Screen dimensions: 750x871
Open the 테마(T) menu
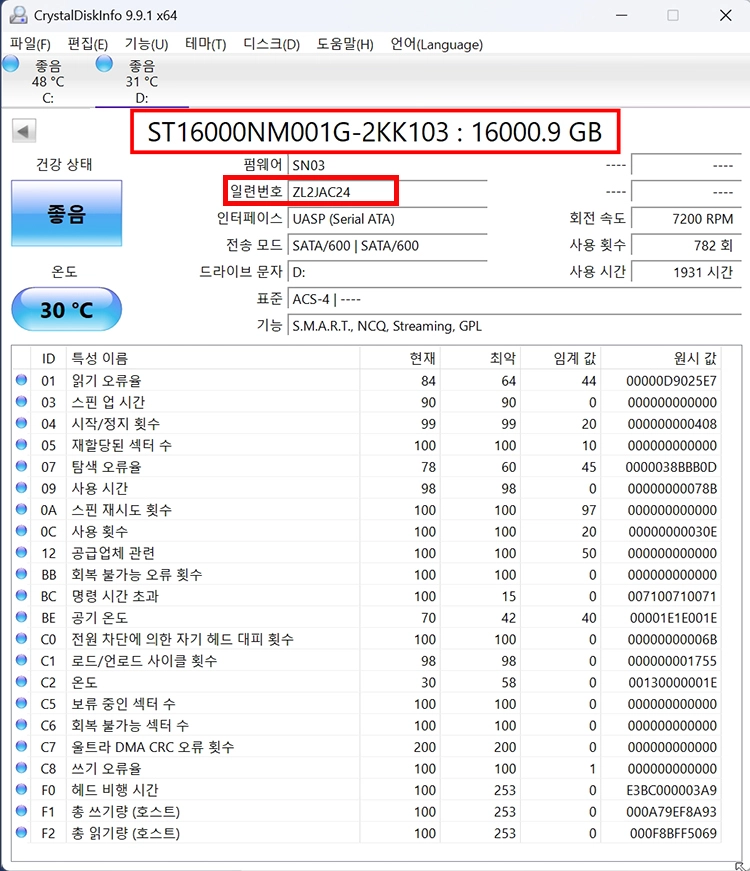pyautogui.click(x=206, y=44)
